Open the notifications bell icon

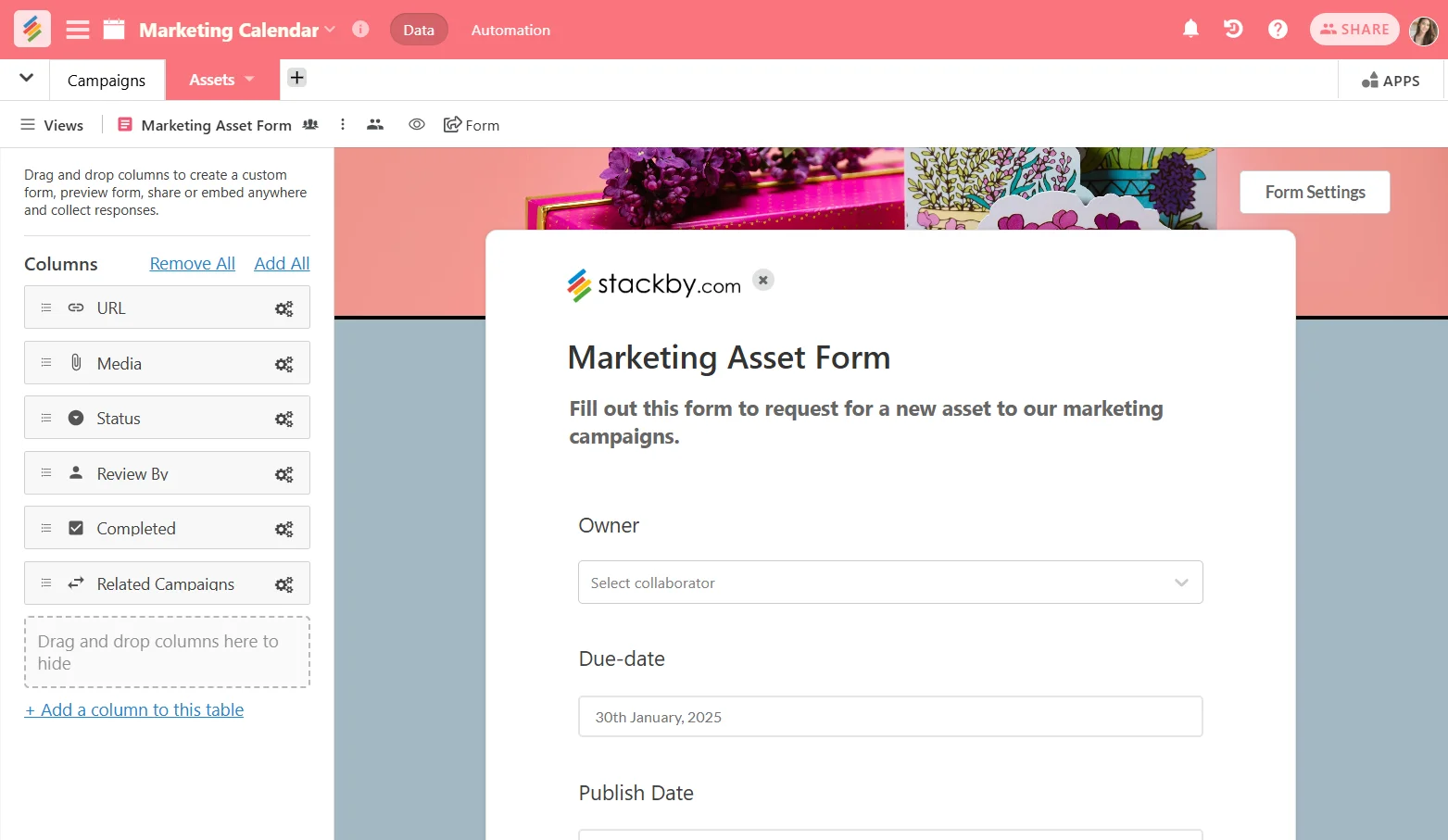pos(1190,29)
